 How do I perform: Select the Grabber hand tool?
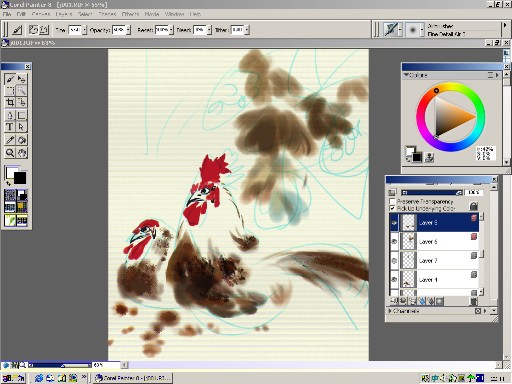pyautogui.click(x=22, y=153)
